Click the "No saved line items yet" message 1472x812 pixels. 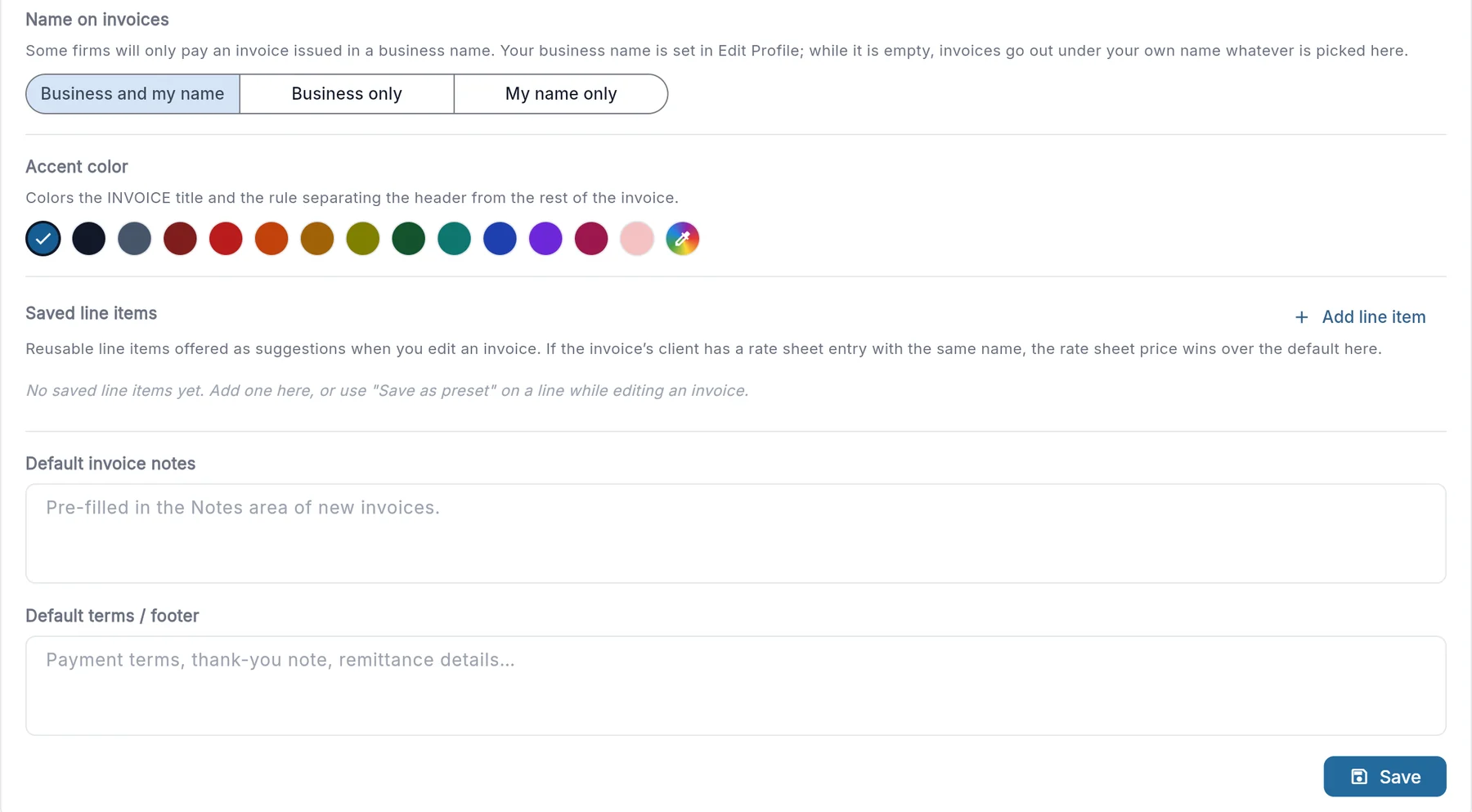click(388, 391)
